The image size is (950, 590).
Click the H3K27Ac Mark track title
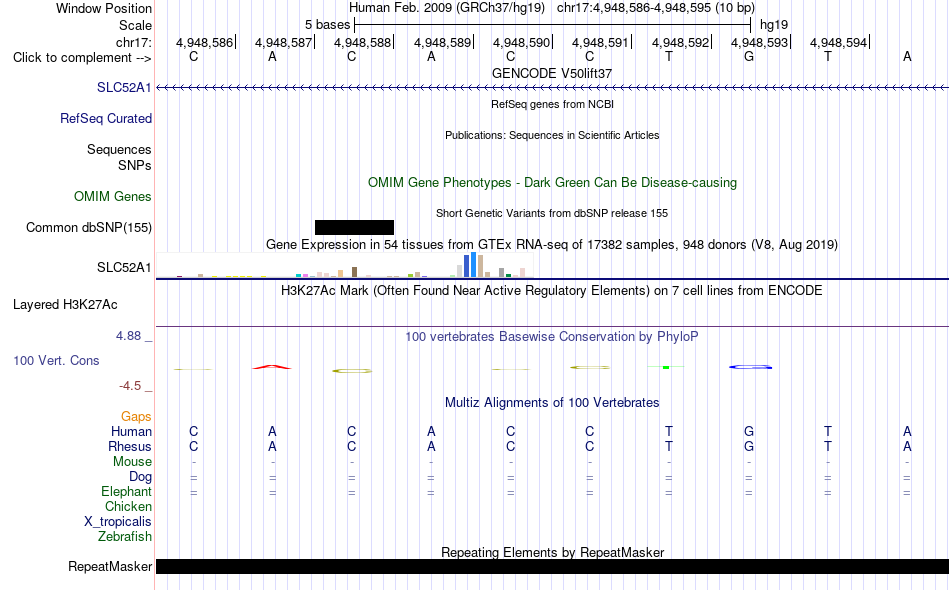coord(552,291)
